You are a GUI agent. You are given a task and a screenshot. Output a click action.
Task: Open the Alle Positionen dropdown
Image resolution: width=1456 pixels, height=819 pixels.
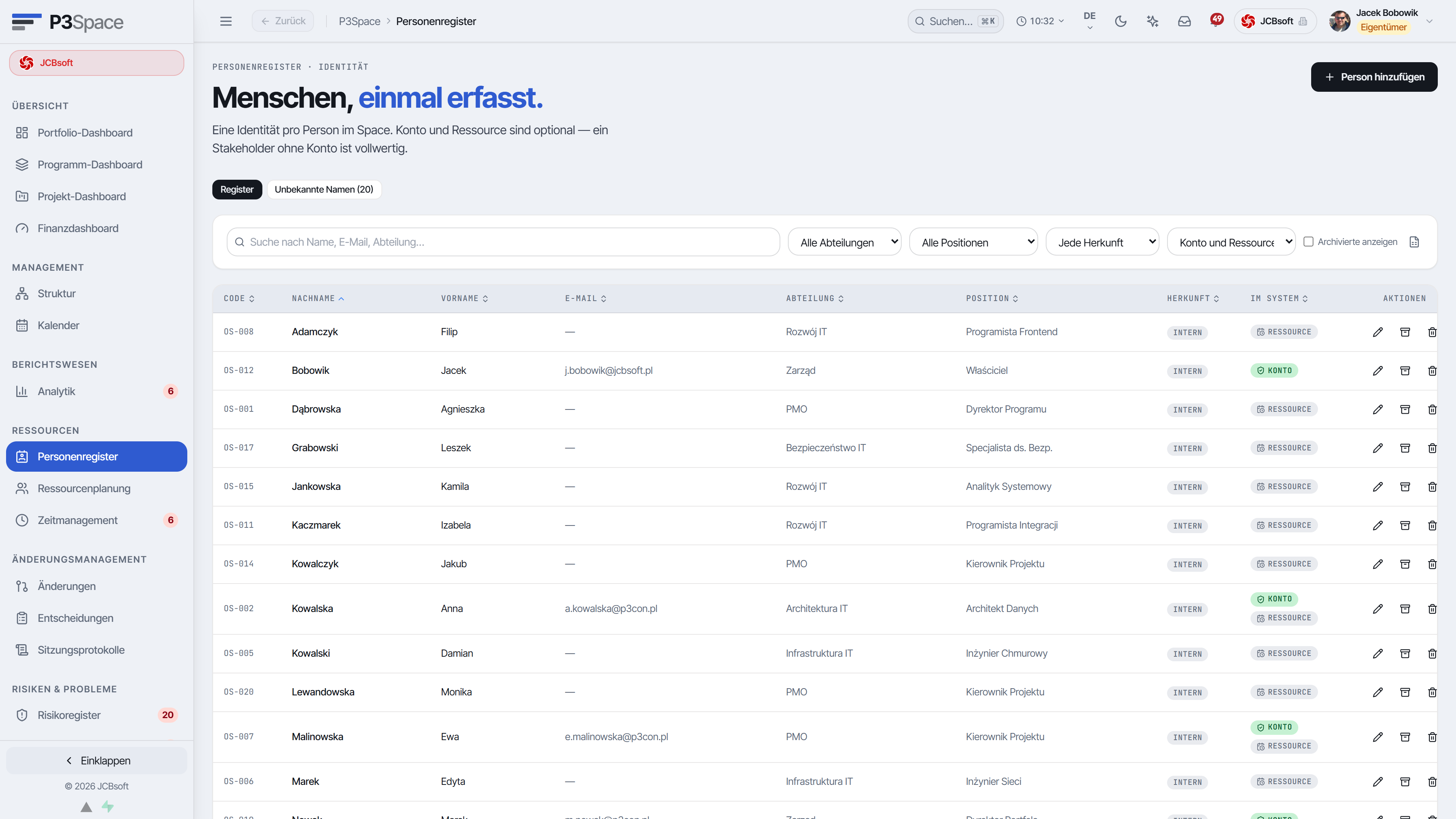tap(973, 242)
